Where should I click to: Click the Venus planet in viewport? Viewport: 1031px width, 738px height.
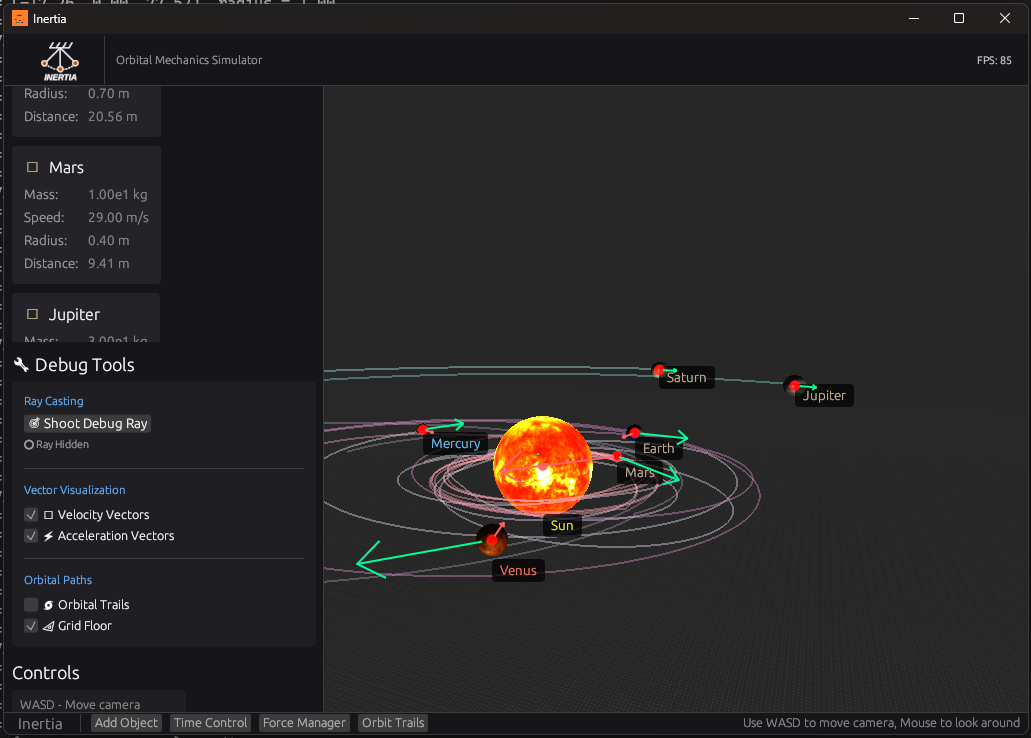(x=491, y=540)
